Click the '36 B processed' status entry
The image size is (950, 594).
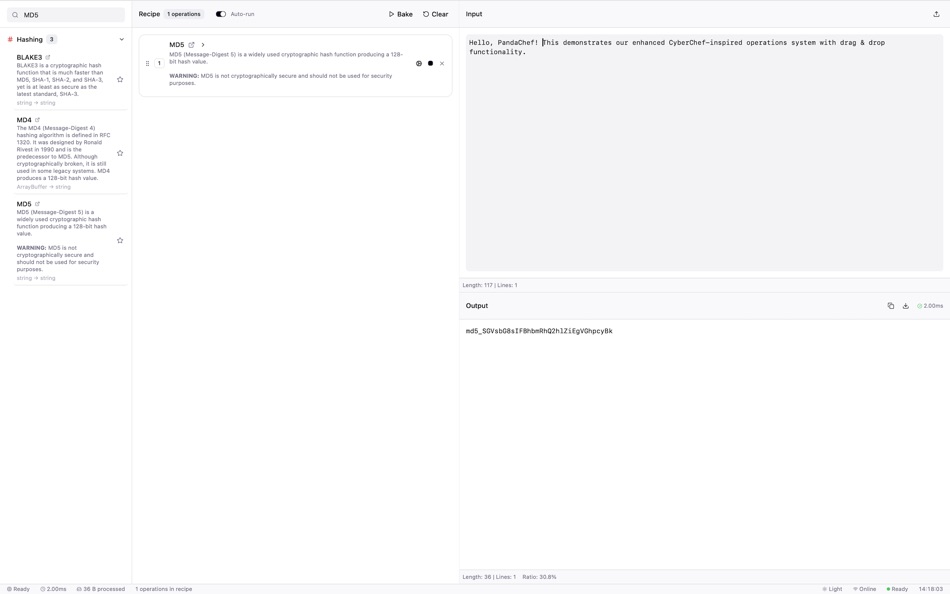pos(101,589)
